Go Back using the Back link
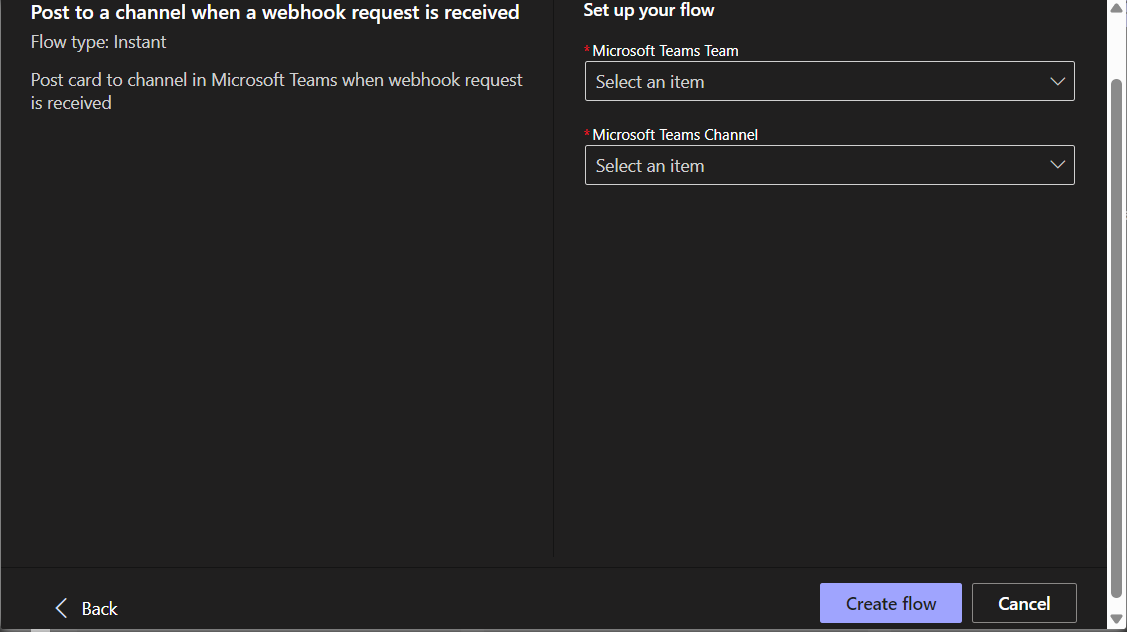This screenshot has height=632, width=1127. [x=98, y=608]
